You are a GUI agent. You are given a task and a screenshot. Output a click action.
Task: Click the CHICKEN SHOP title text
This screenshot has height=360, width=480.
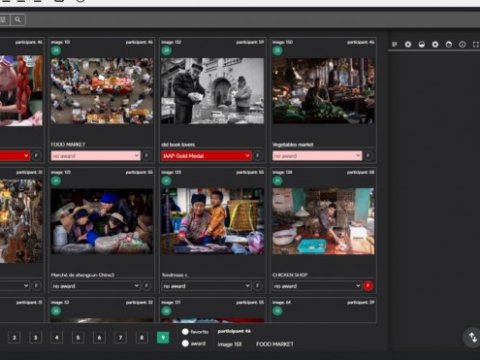[290, 275]
